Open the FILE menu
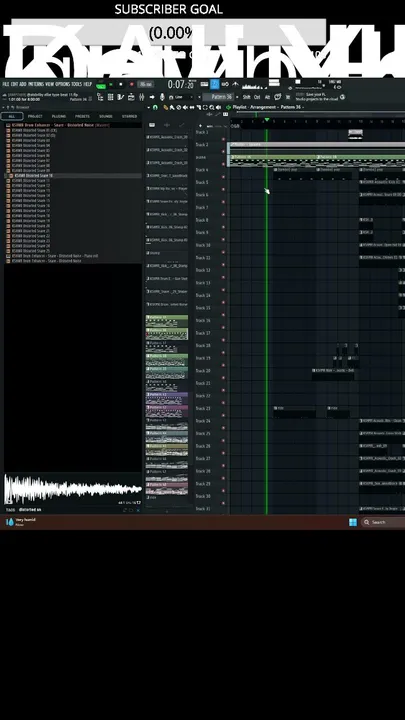This screenshot has height=720, width=405. 6,84
